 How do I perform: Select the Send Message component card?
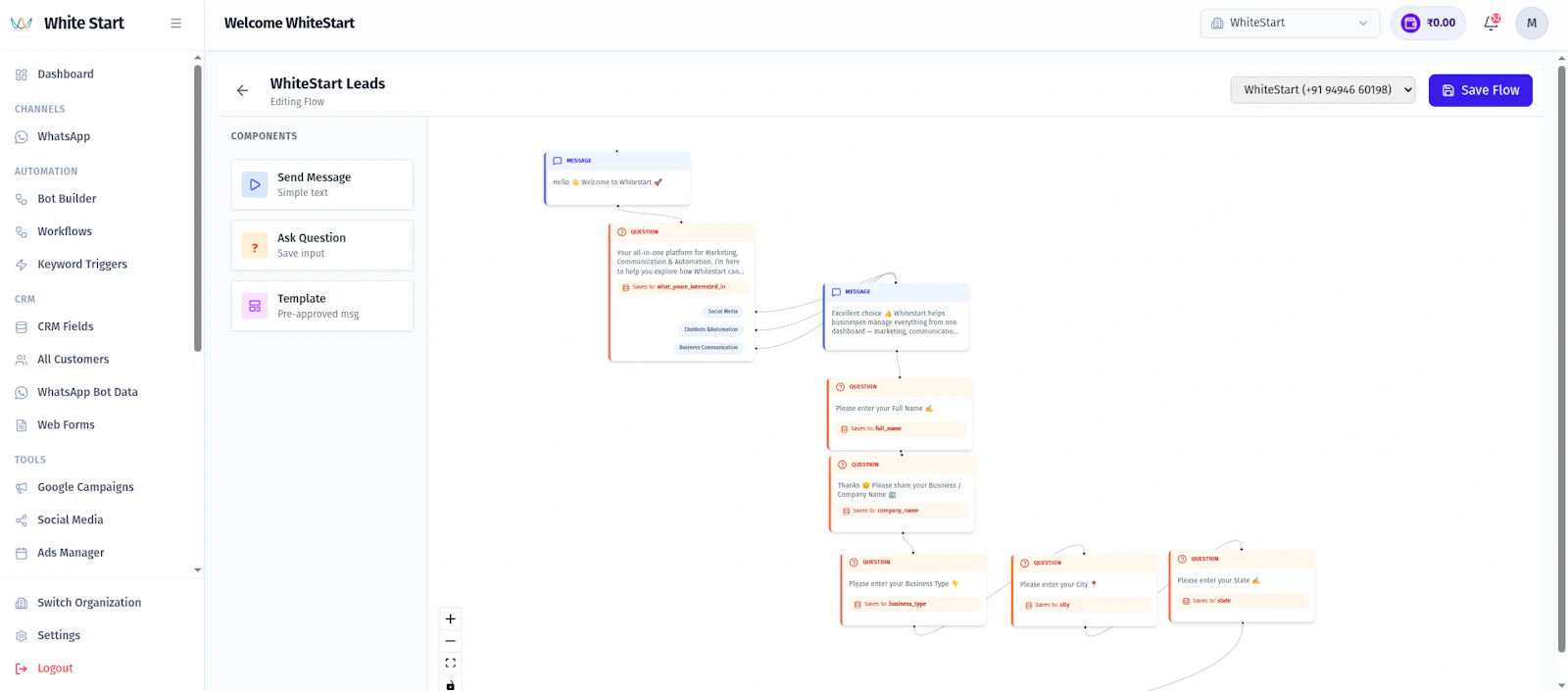(x=321, y=184)
